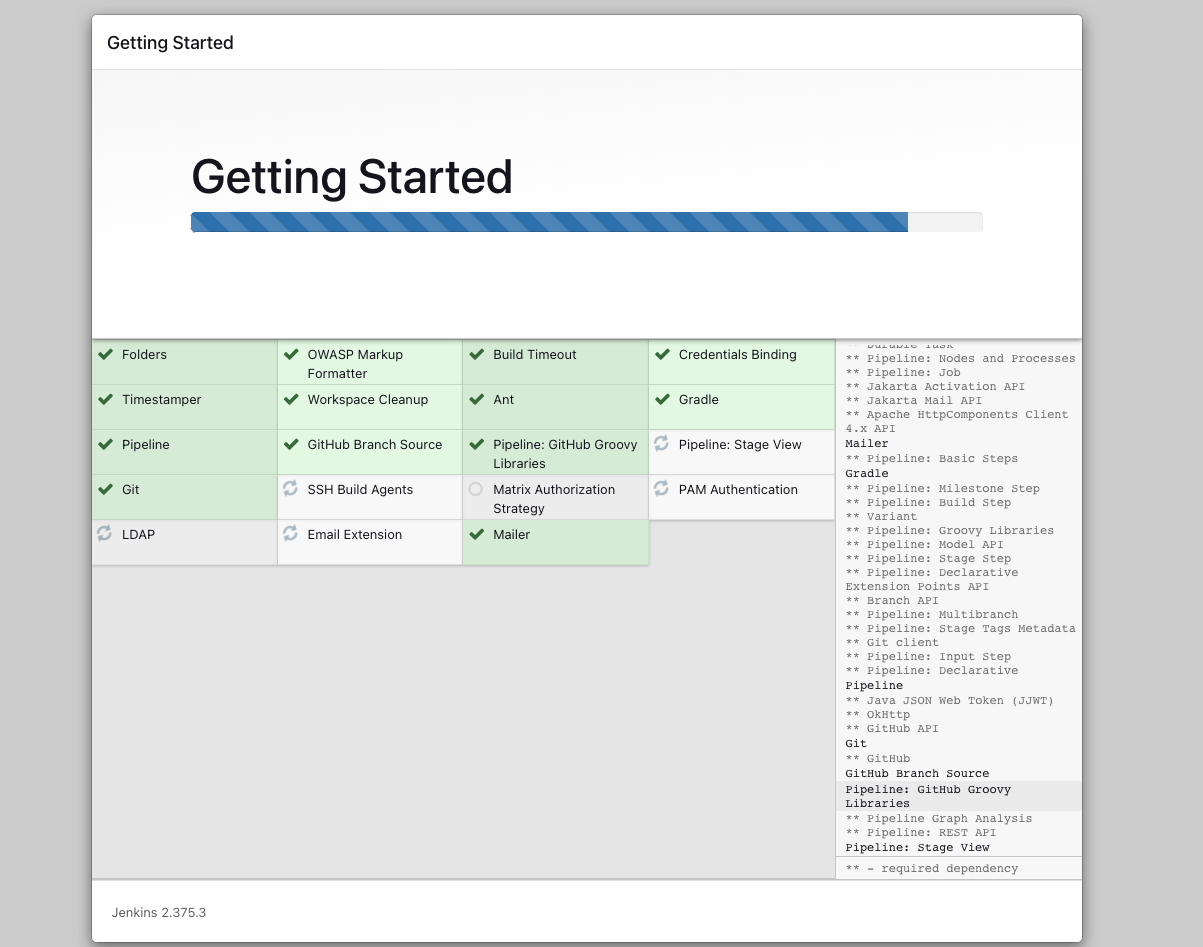Click the checkmark beside Workspace Cleanup

click(291, 399)
